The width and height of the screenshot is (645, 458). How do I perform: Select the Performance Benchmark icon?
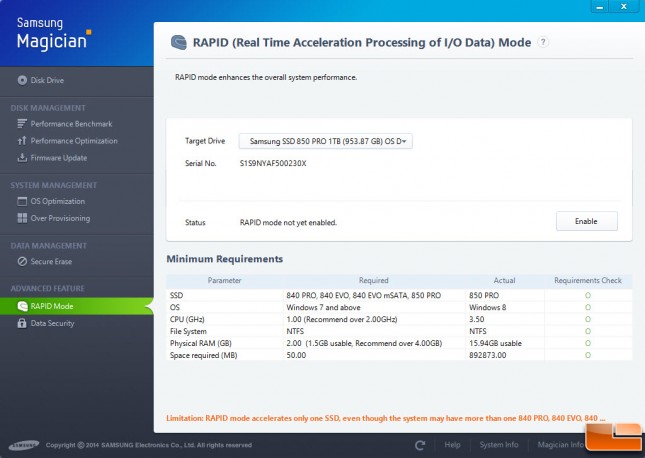22,123
